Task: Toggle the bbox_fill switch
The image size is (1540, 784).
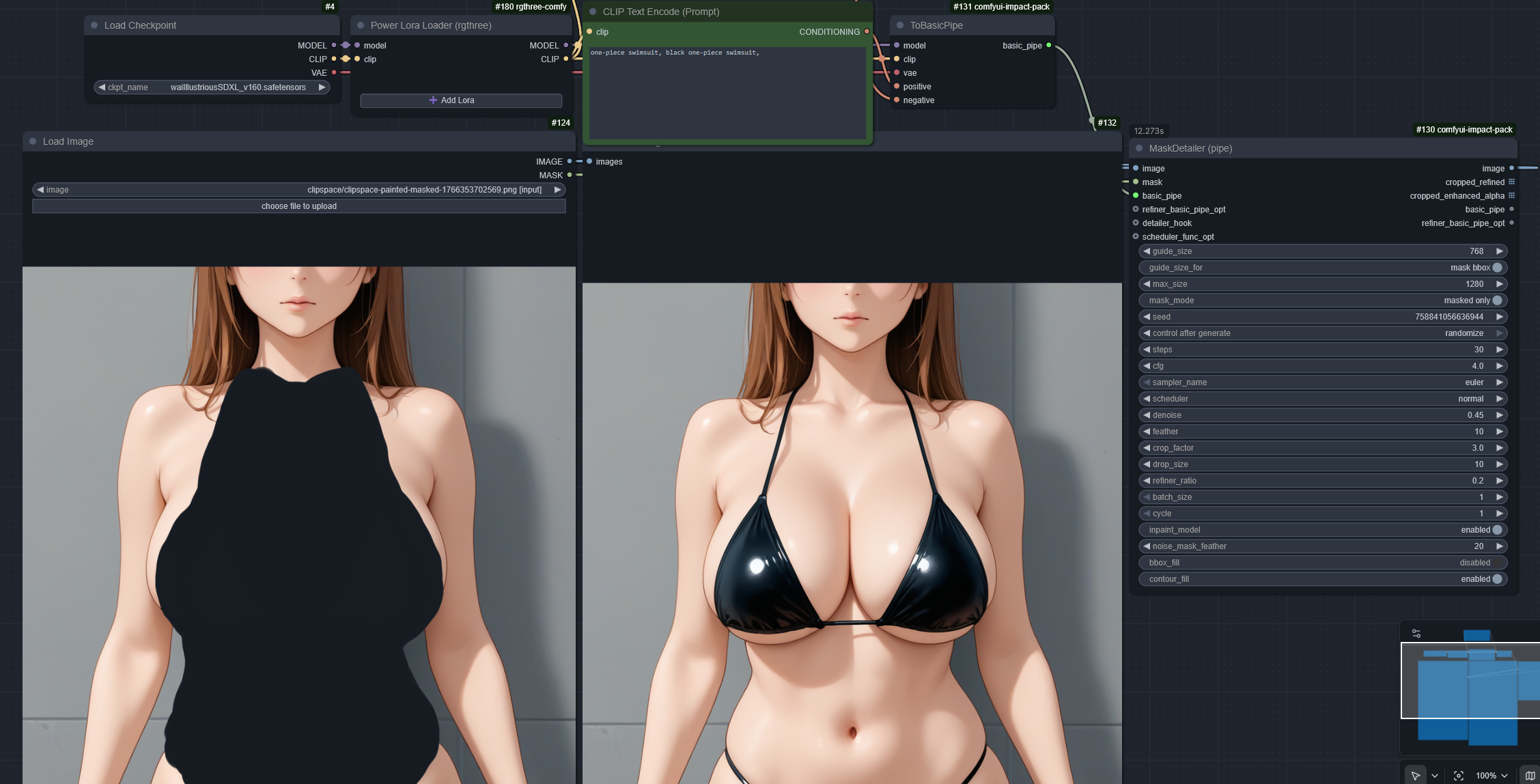Action: point(1497,563)
